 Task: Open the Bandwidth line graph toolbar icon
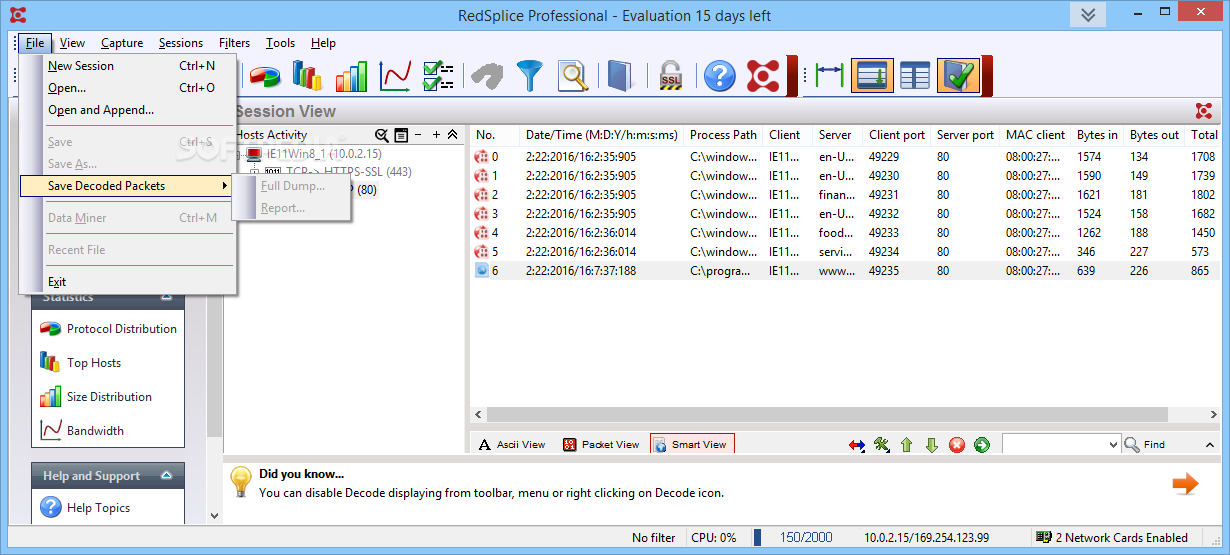coord(395,76)
